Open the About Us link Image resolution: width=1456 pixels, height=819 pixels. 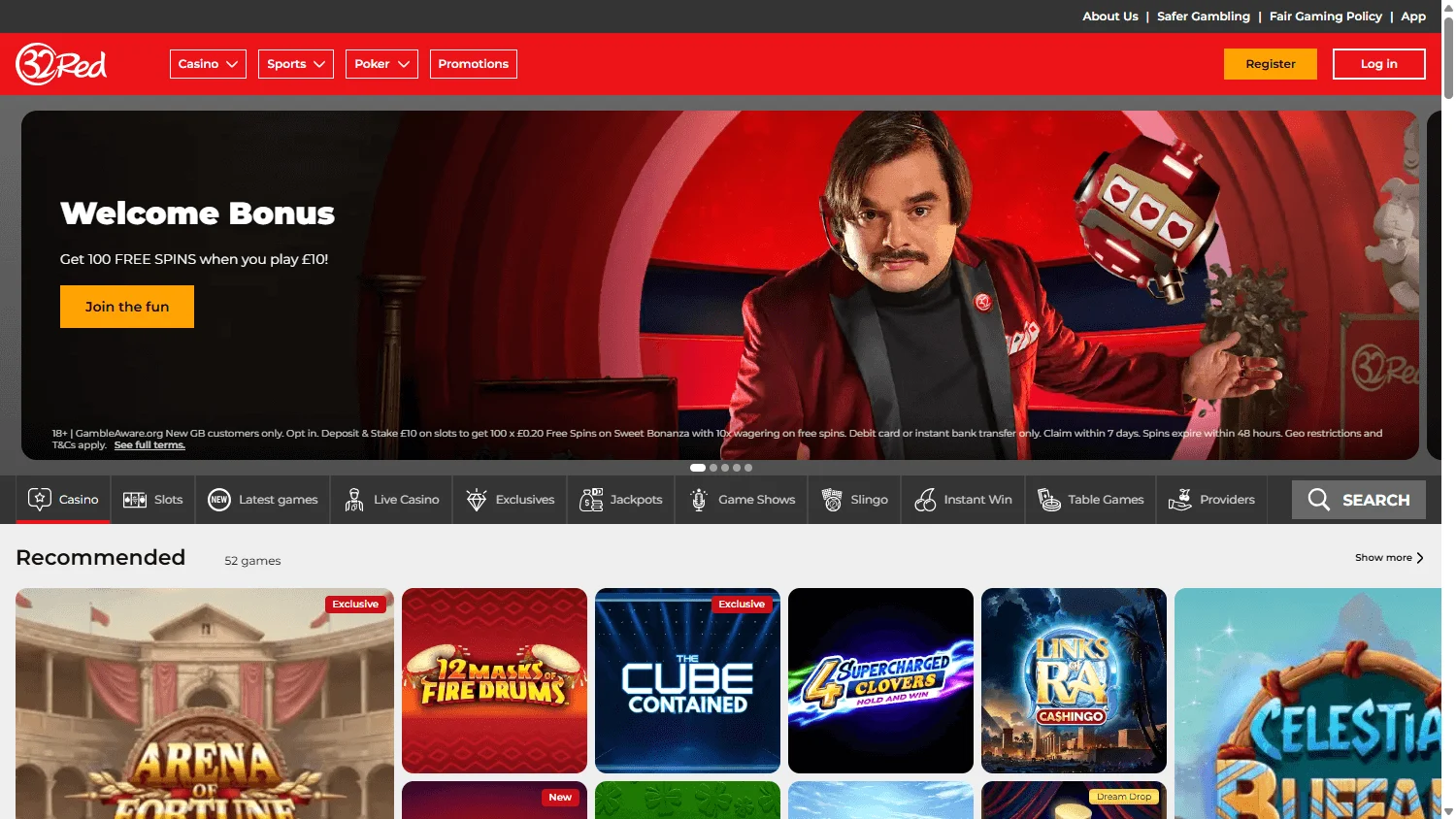click(x=1110, y=16)
